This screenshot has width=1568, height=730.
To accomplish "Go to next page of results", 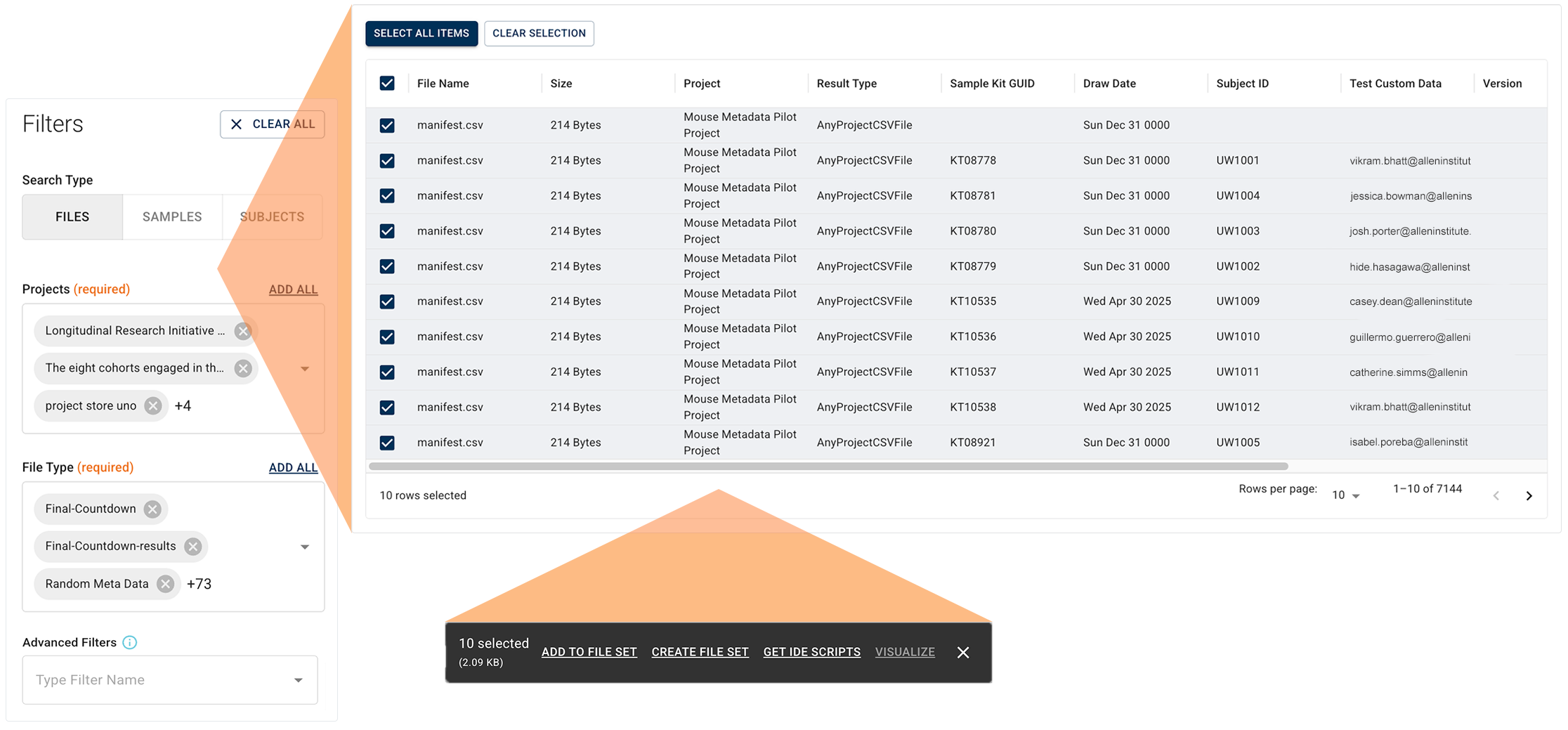I will tap(1529, 496).
